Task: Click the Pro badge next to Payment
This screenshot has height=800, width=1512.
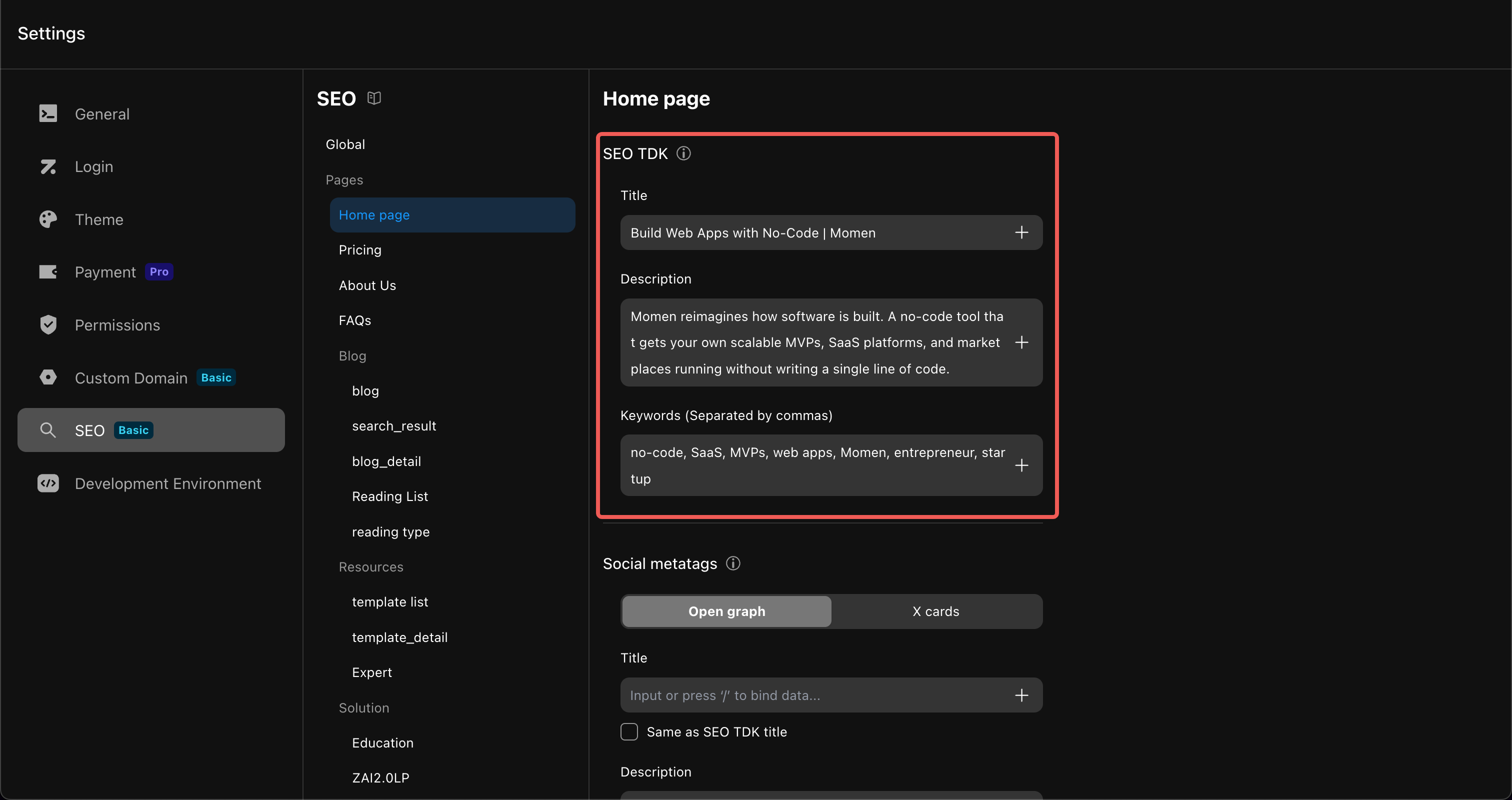Action: (x=159, y=272)
